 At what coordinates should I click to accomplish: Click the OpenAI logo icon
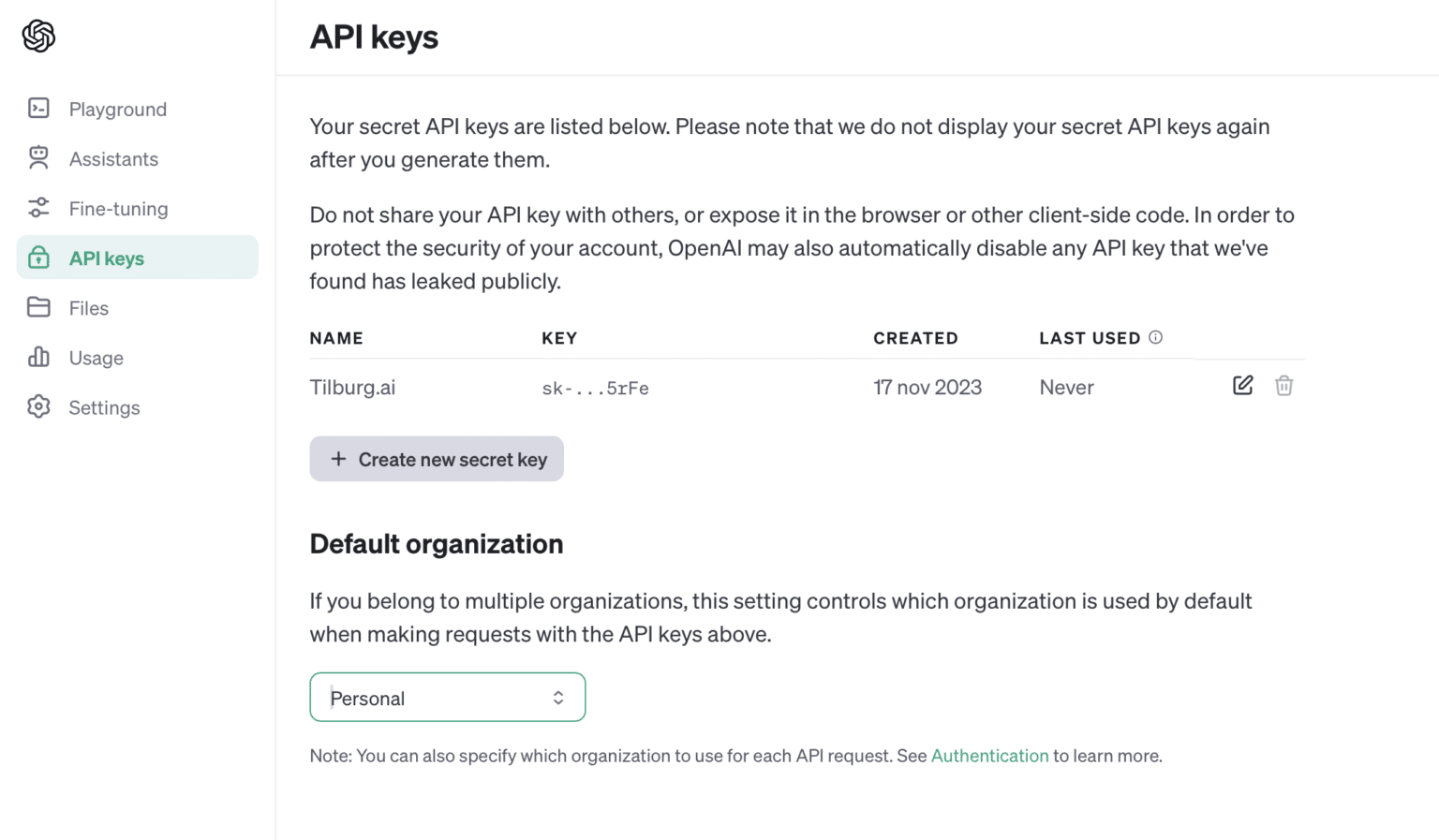(x=38, y=37)
